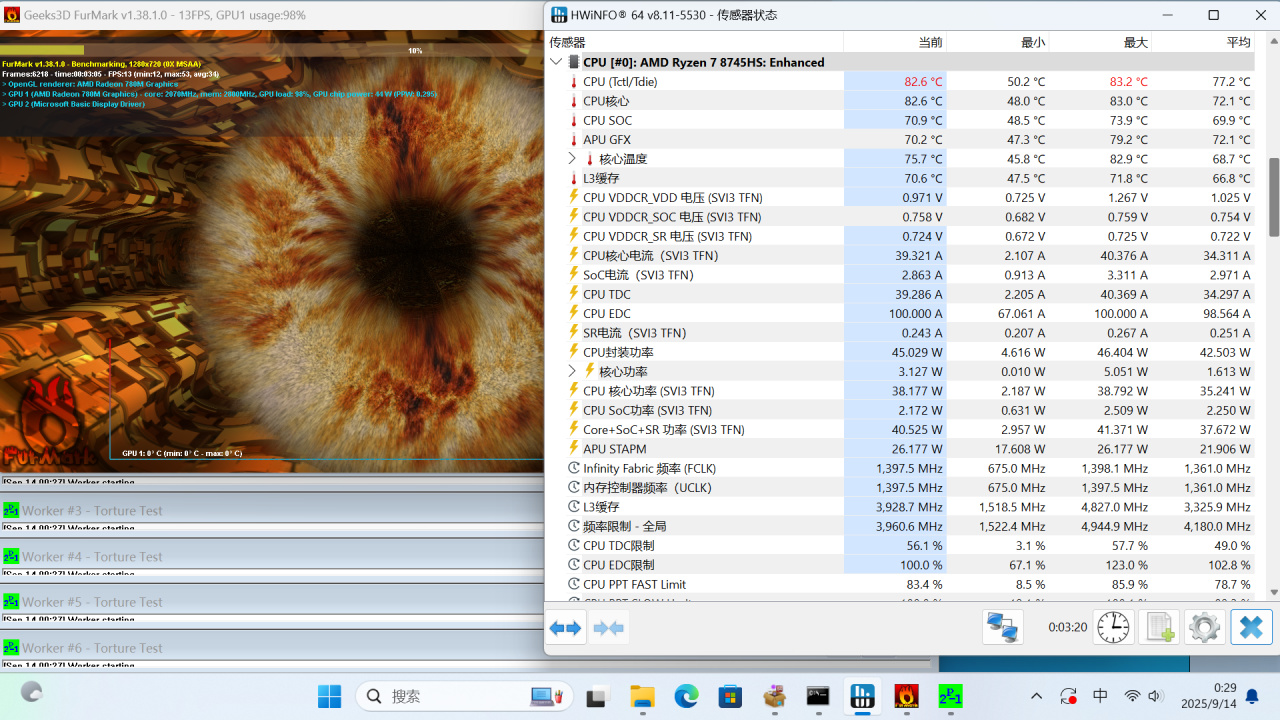Open the Windows Start menu
Screen dimensions: 1280x720
329,696
